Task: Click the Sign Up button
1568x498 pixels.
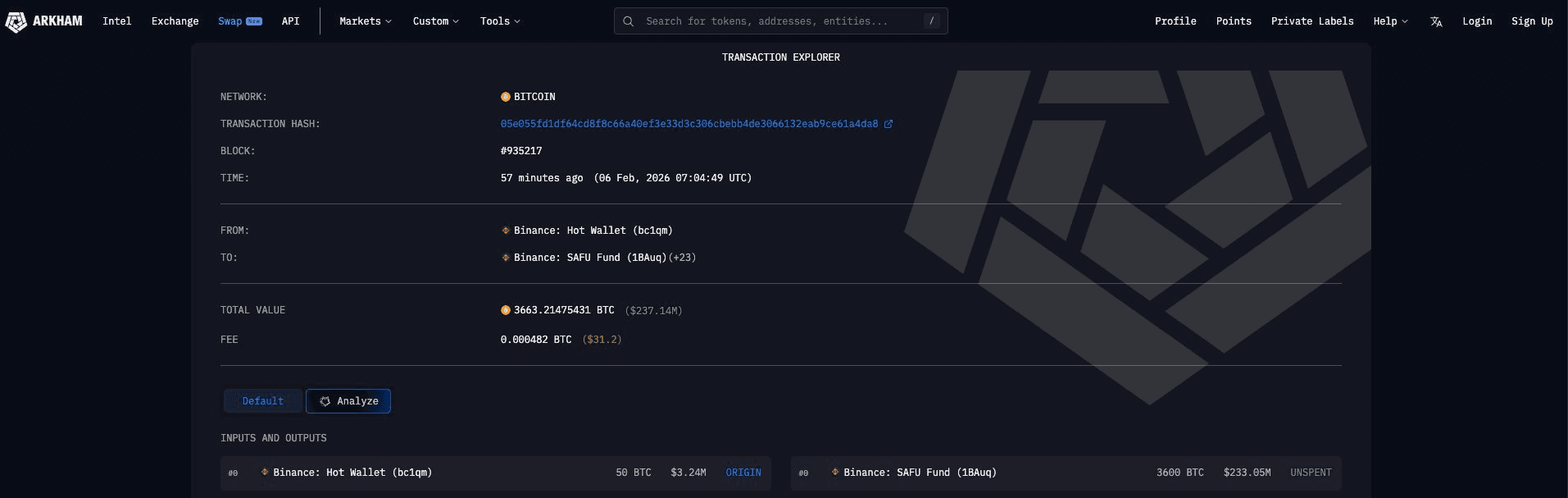Action: tap(1532, 21)
